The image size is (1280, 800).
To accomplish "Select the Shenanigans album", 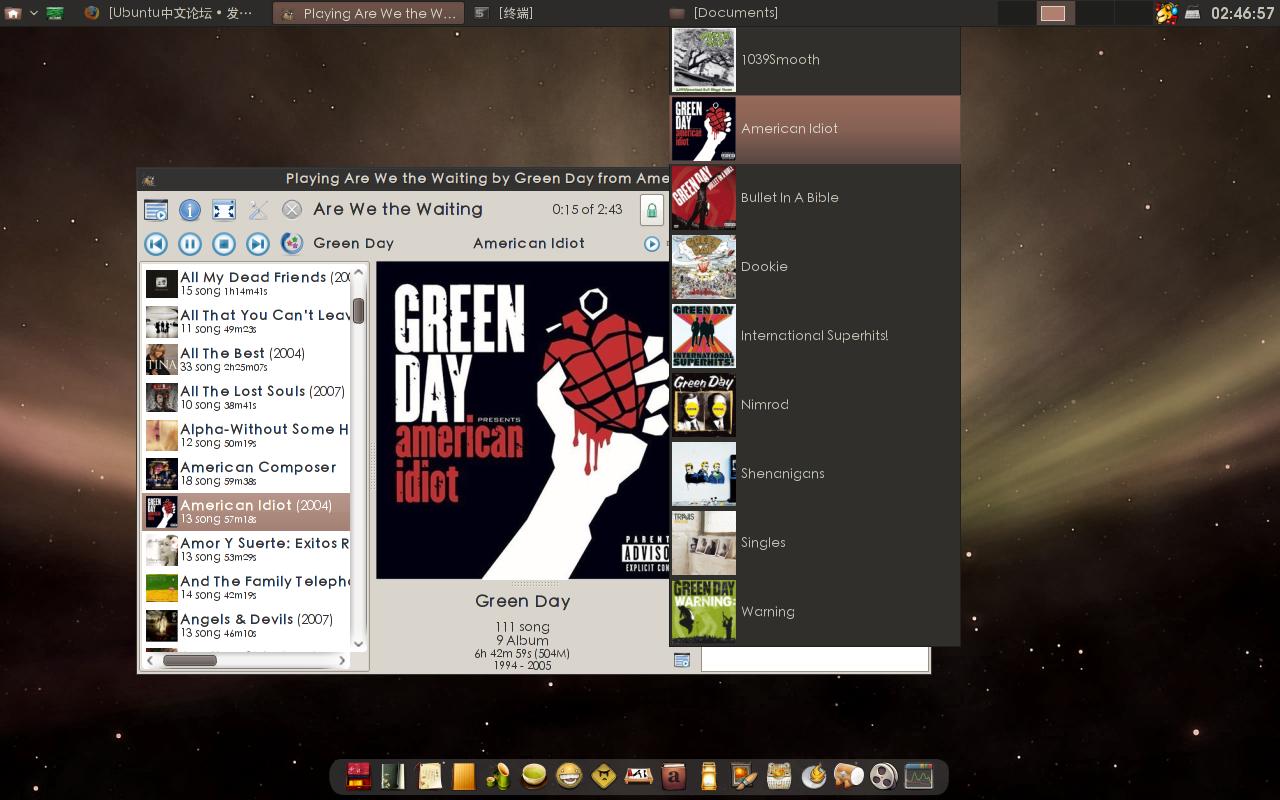I will point(815,474).
